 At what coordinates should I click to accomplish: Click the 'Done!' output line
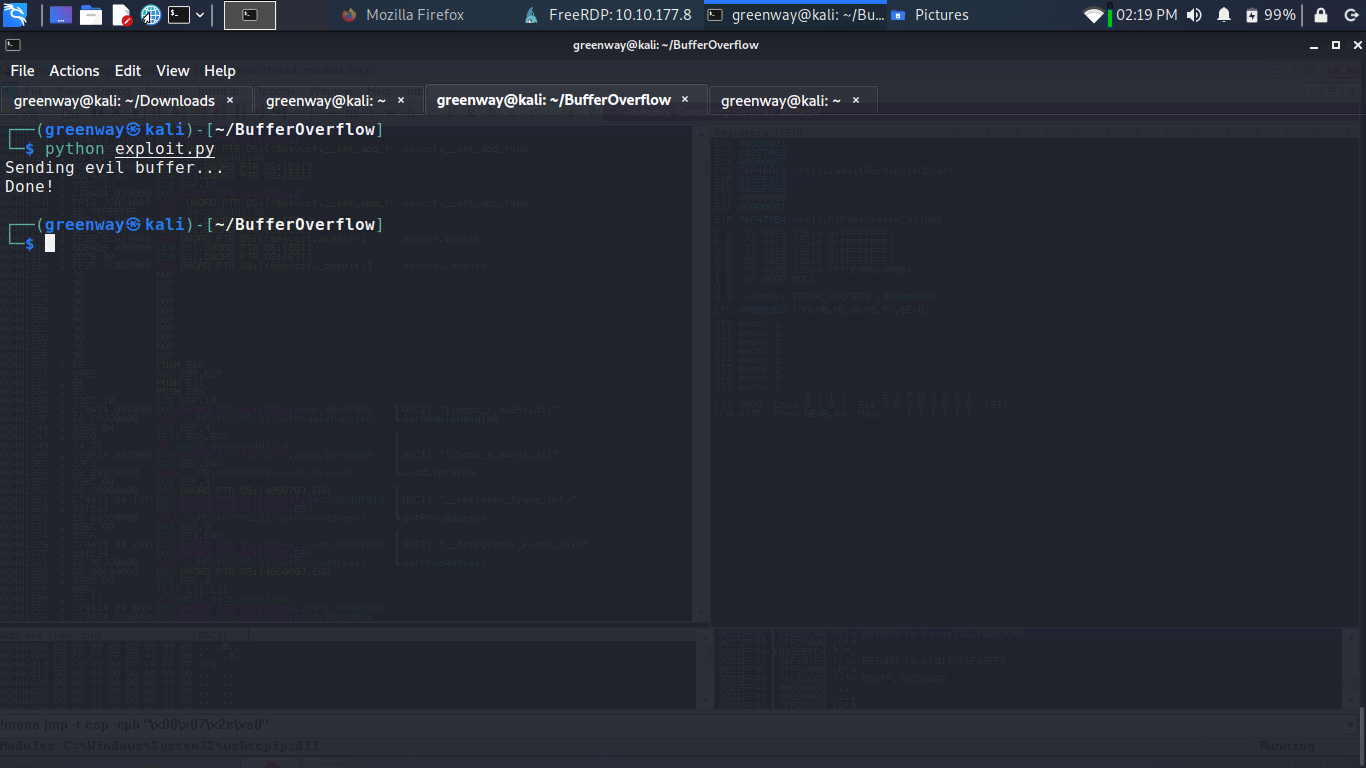30,186
